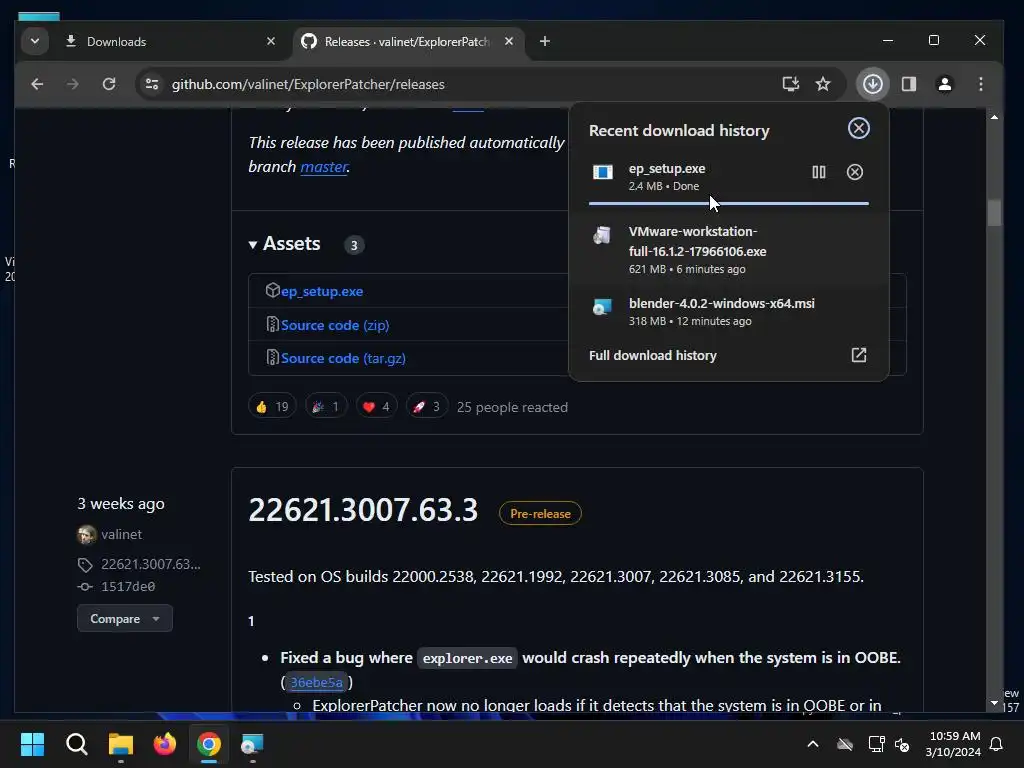Close the Recent download history popup
Image resolution: width=1024 pixels, height=768 pixels.
[x=859, y=128]
